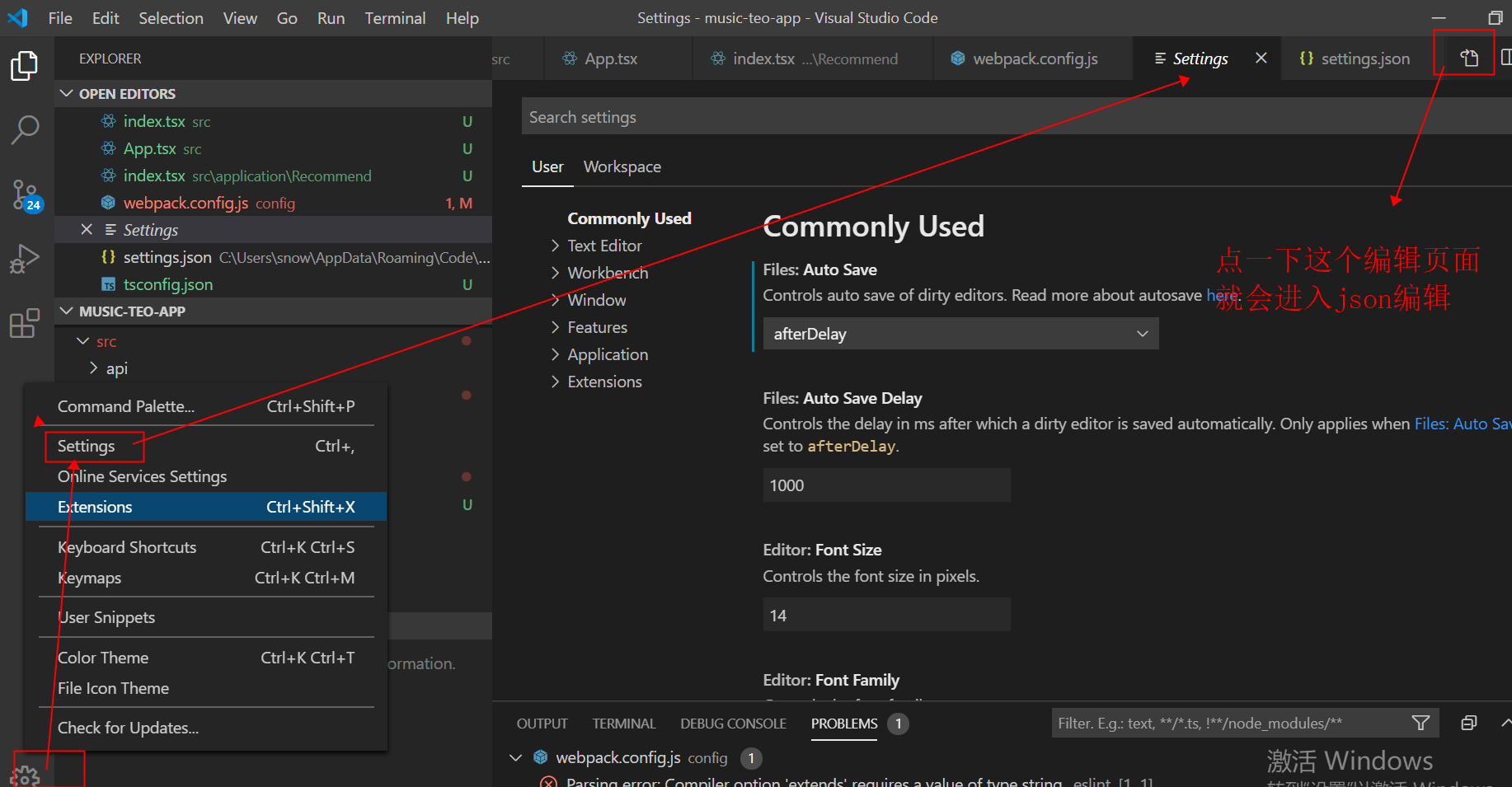Open Source Control view with 24 badge

26,195
